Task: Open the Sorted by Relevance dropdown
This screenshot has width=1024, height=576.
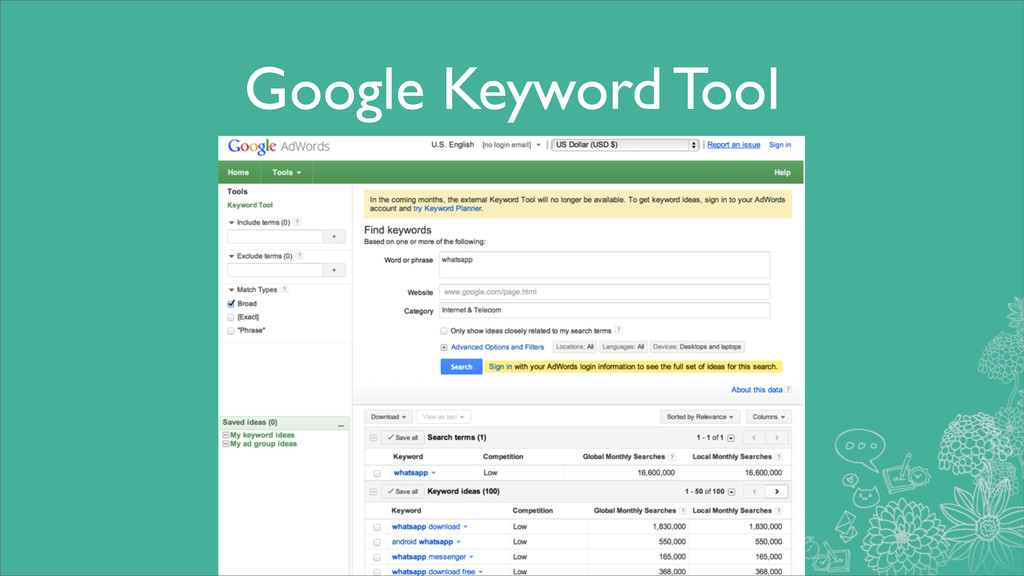Action: 699,417
